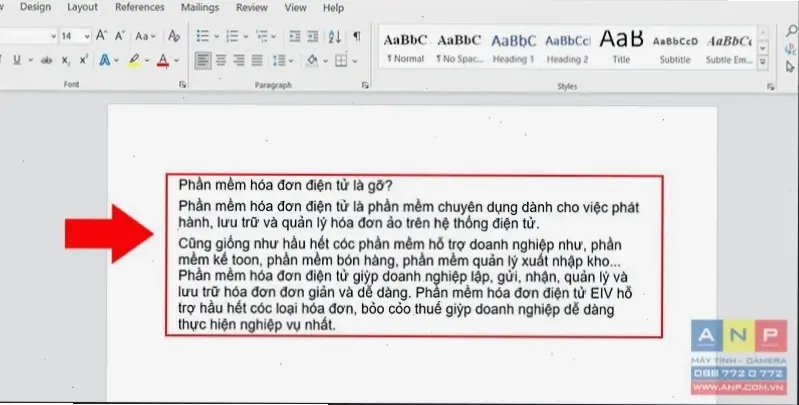Insert numbered list

[x=232, y=36]
